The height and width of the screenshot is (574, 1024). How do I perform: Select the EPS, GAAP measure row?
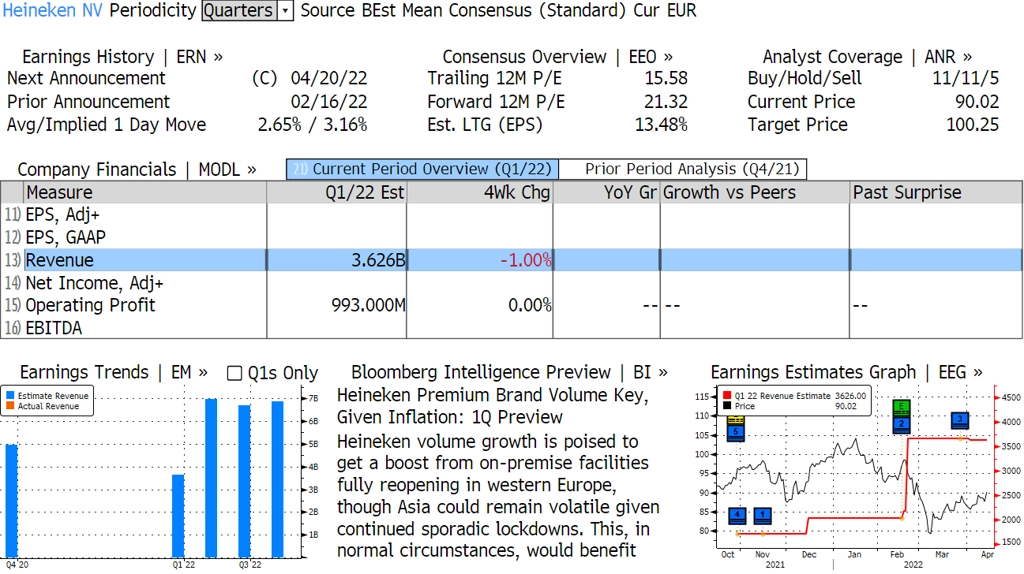click(511, 237)
